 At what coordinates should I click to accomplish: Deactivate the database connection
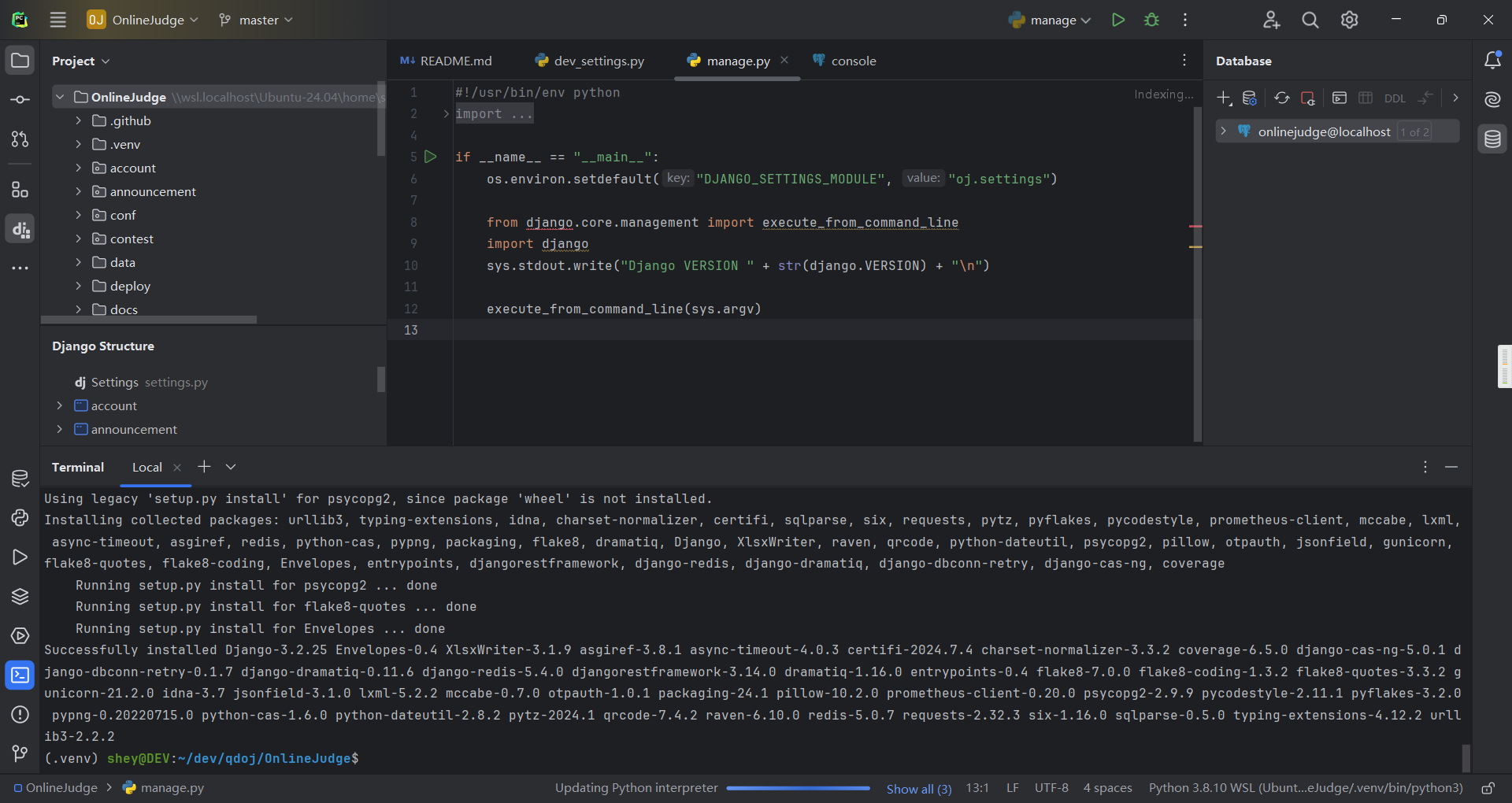point(1308,98)
